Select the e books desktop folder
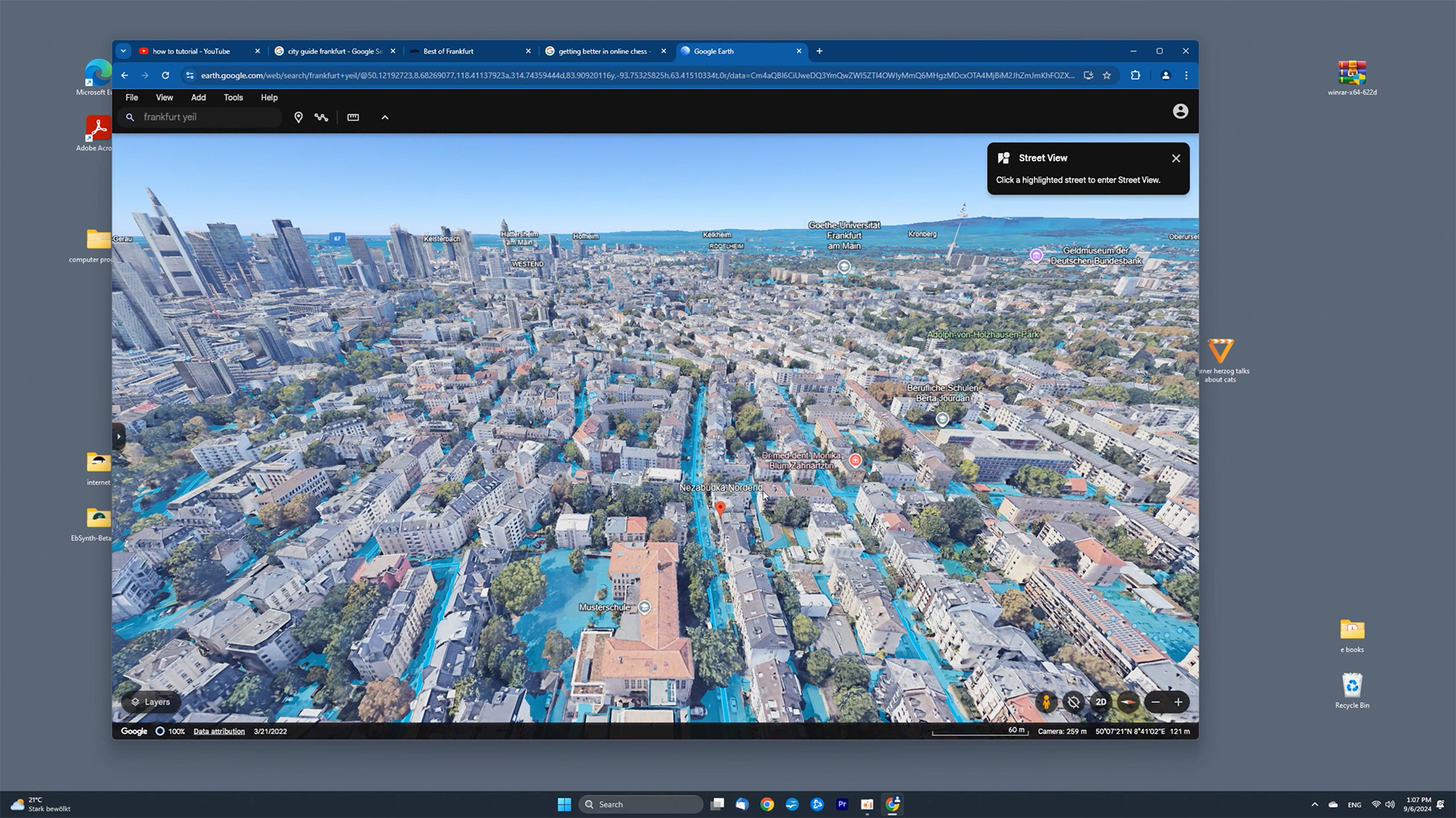Image resolution: width=1456 pixels, height=818 pixels. click(1352, 635)
